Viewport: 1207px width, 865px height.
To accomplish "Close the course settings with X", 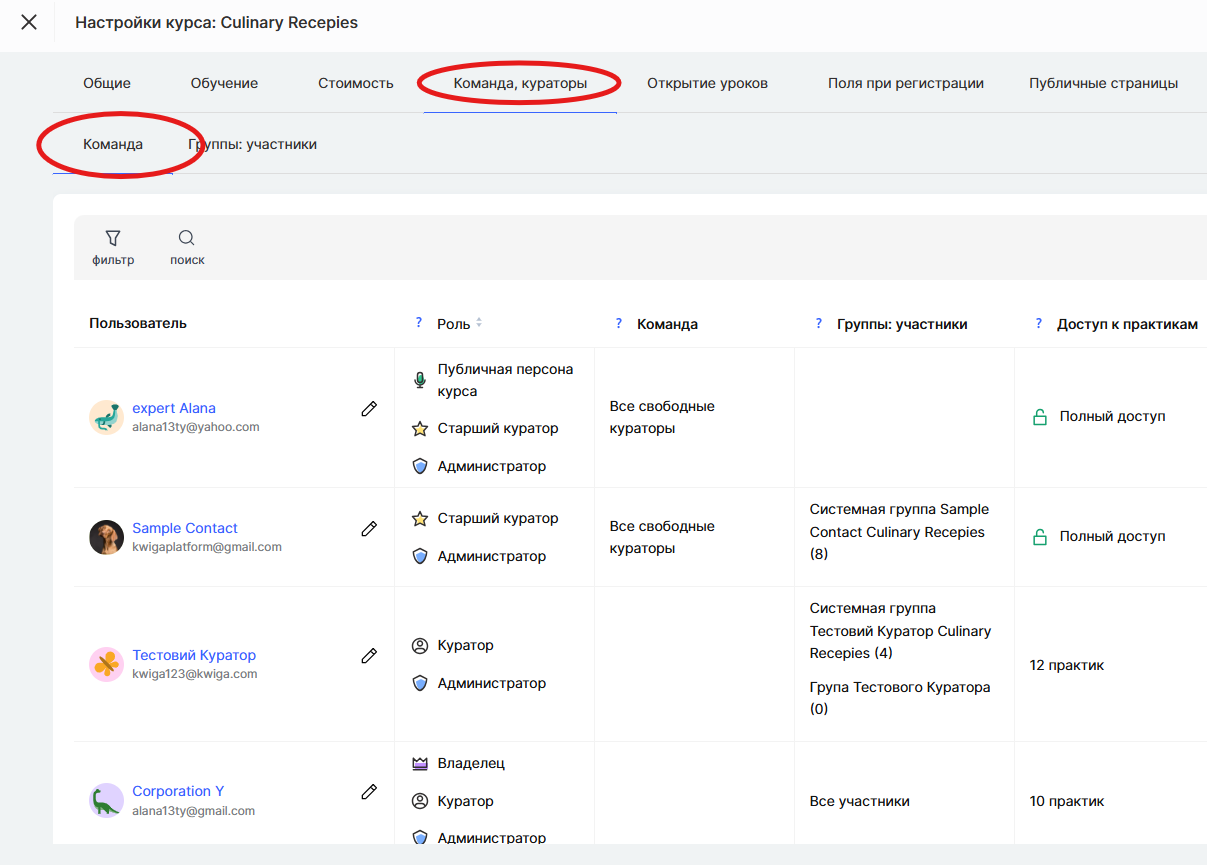I will [29, 22].
